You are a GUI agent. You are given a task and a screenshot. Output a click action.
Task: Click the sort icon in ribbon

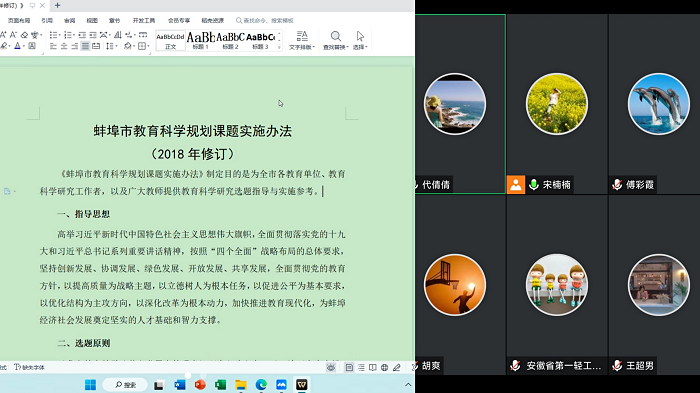pyautogui.click(x=118, y=35)
